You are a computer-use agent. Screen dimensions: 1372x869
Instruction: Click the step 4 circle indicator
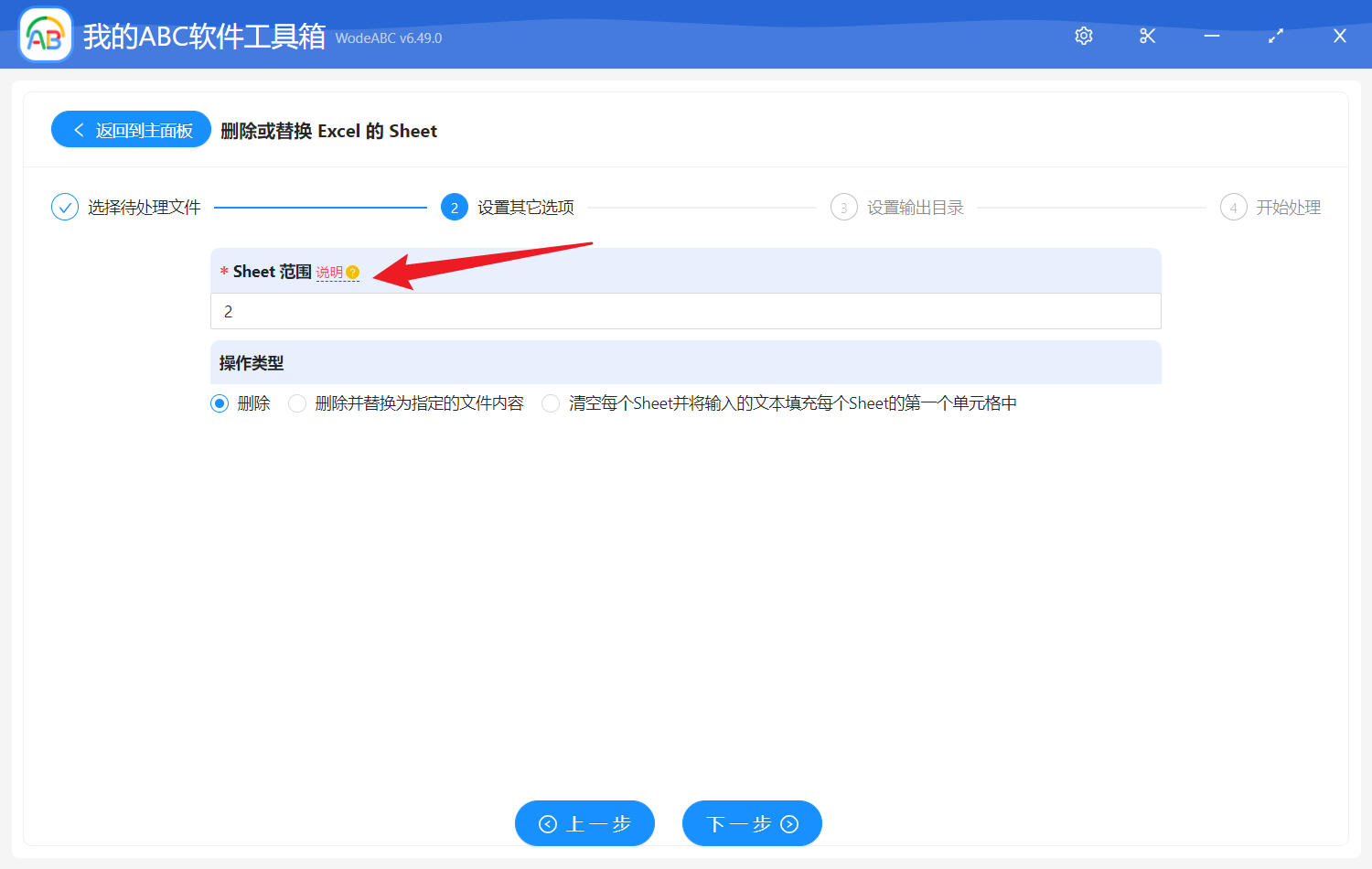[x=1233, y=208]
